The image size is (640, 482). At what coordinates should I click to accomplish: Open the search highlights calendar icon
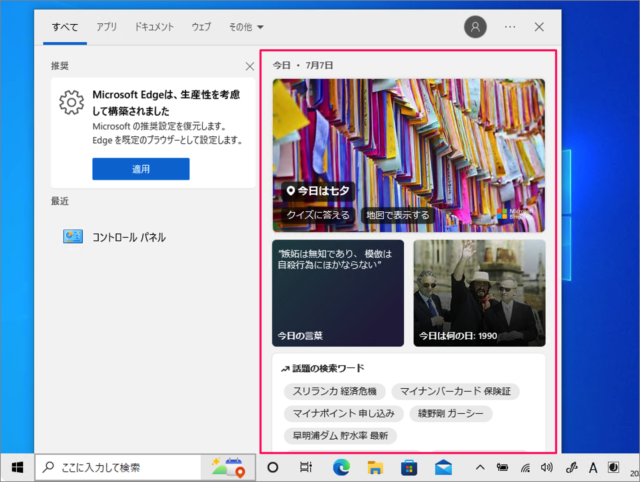pyautogui.click(x=228, y=467)
